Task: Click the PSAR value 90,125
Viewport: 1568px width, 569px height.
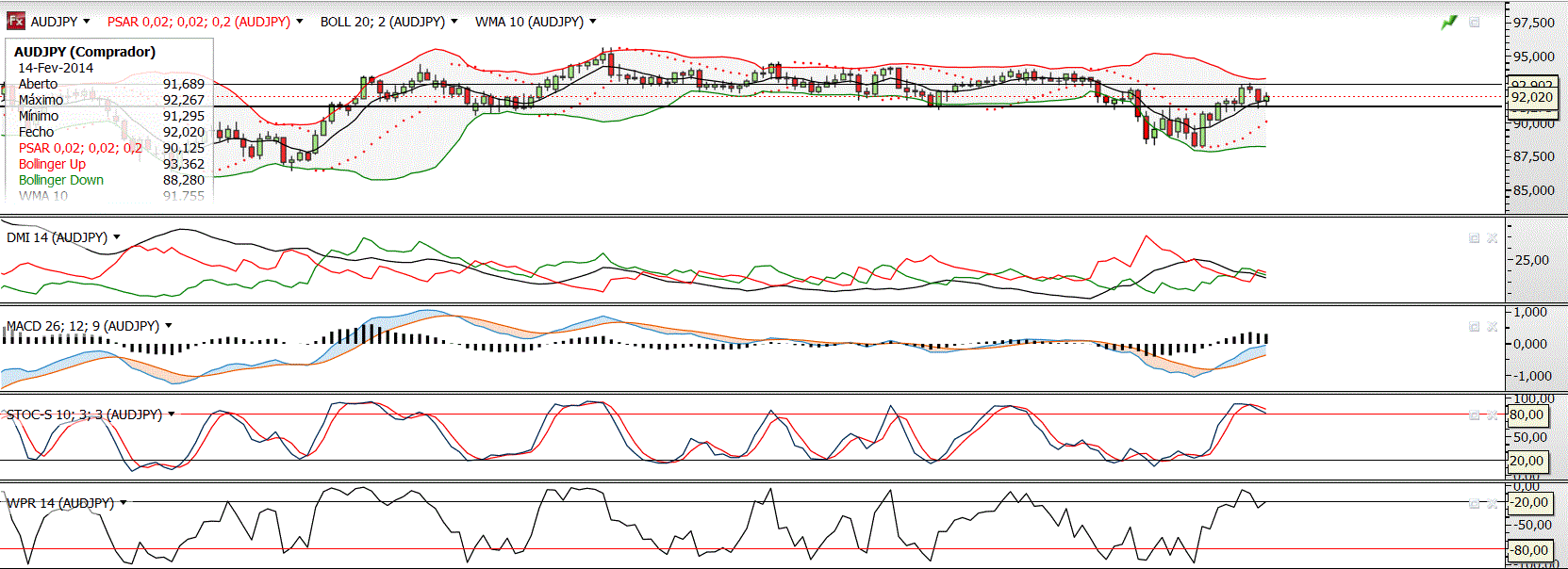Action: (184, 148)
